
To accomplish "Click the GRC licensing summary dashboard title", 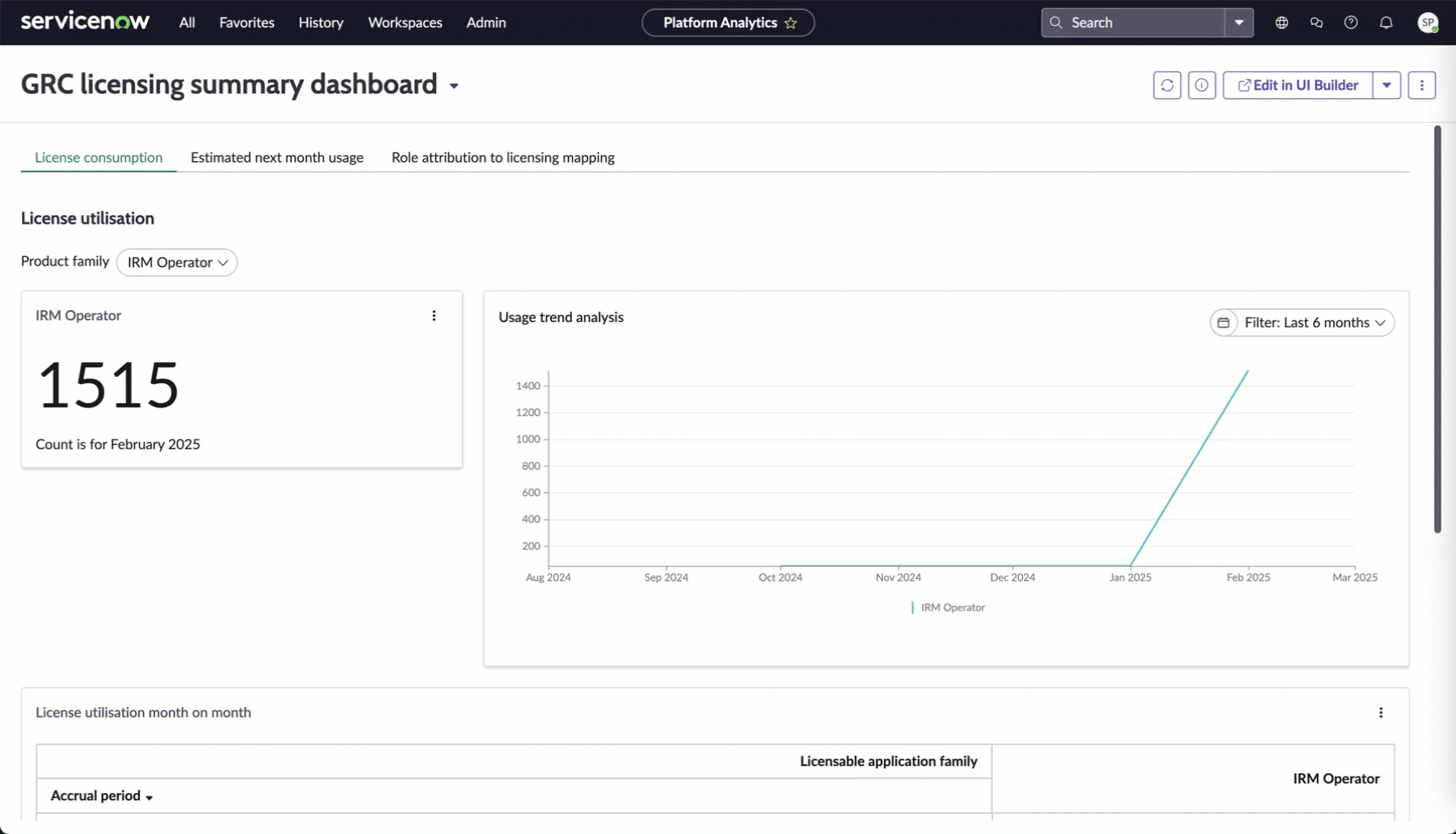I will (229, 84).
